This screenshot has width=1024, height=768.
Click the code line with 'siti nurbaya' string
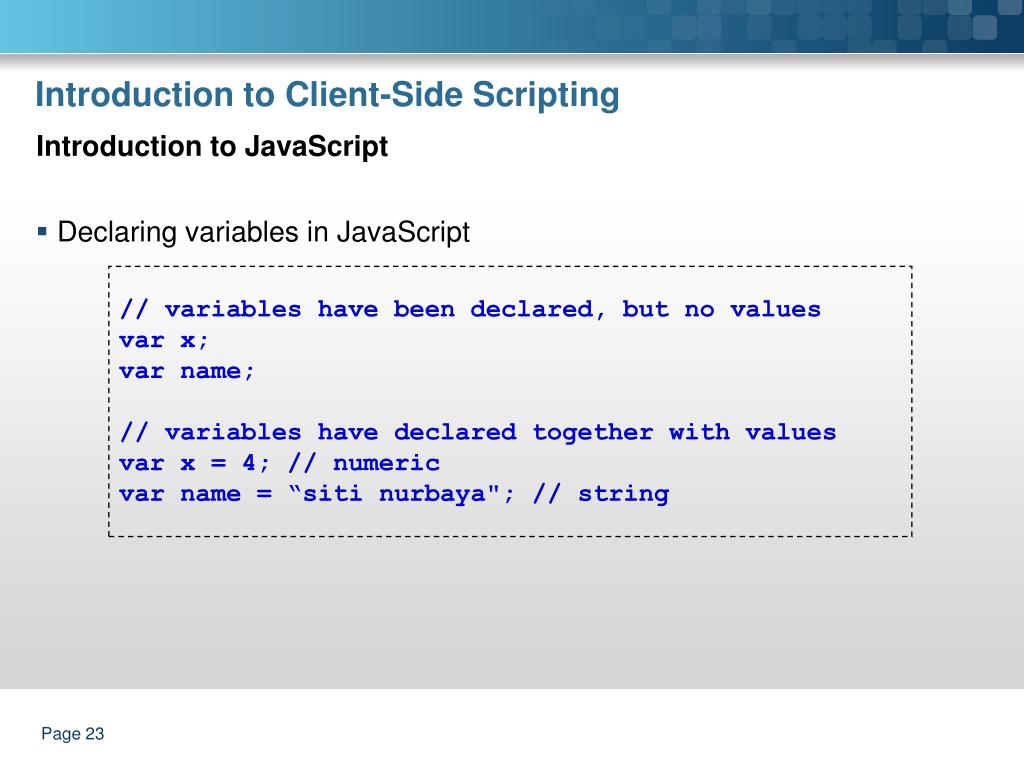394,494
